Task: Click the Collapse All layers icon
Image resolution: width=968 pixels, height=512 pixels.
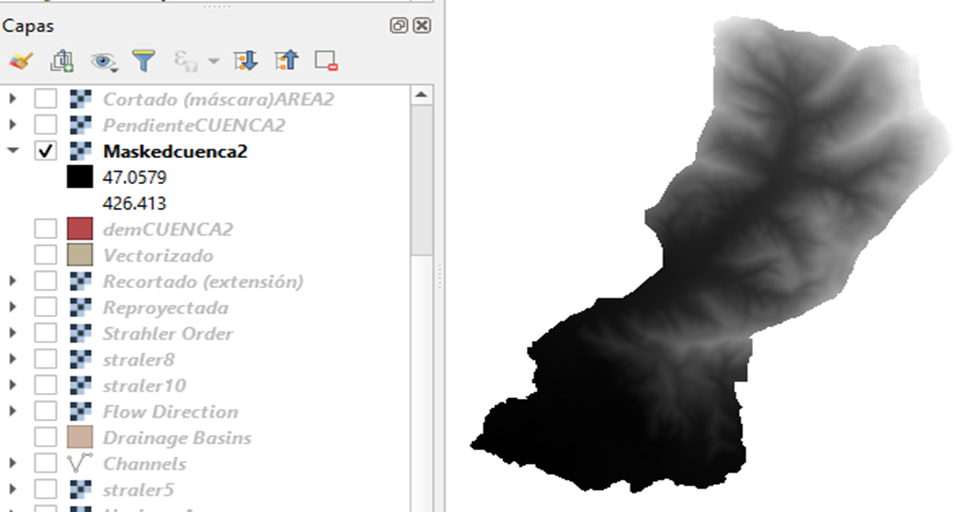Action: pyautogui.click(x=286, y=61)
